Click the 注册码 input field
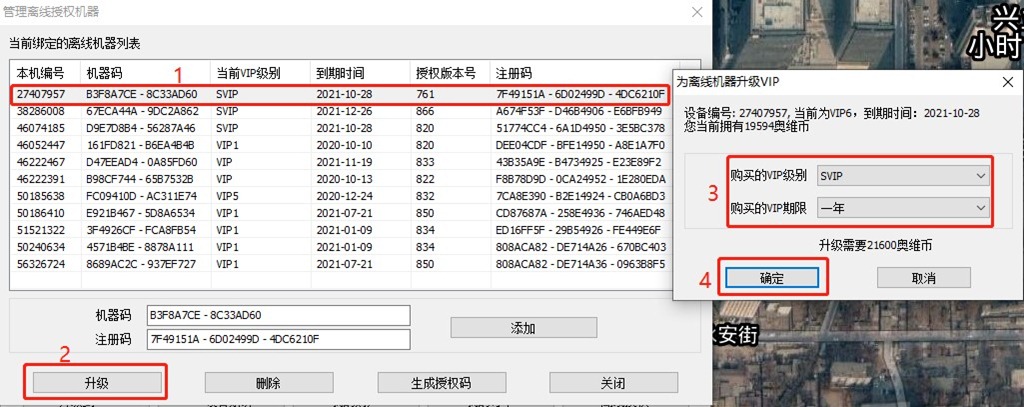1024x407 pixels. tap(278, 339)
